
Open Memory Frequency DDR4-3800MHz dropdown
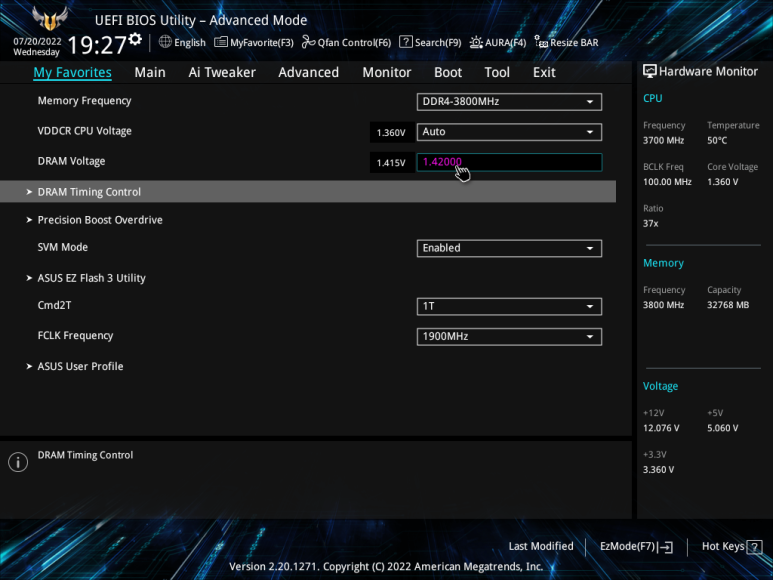509,102
